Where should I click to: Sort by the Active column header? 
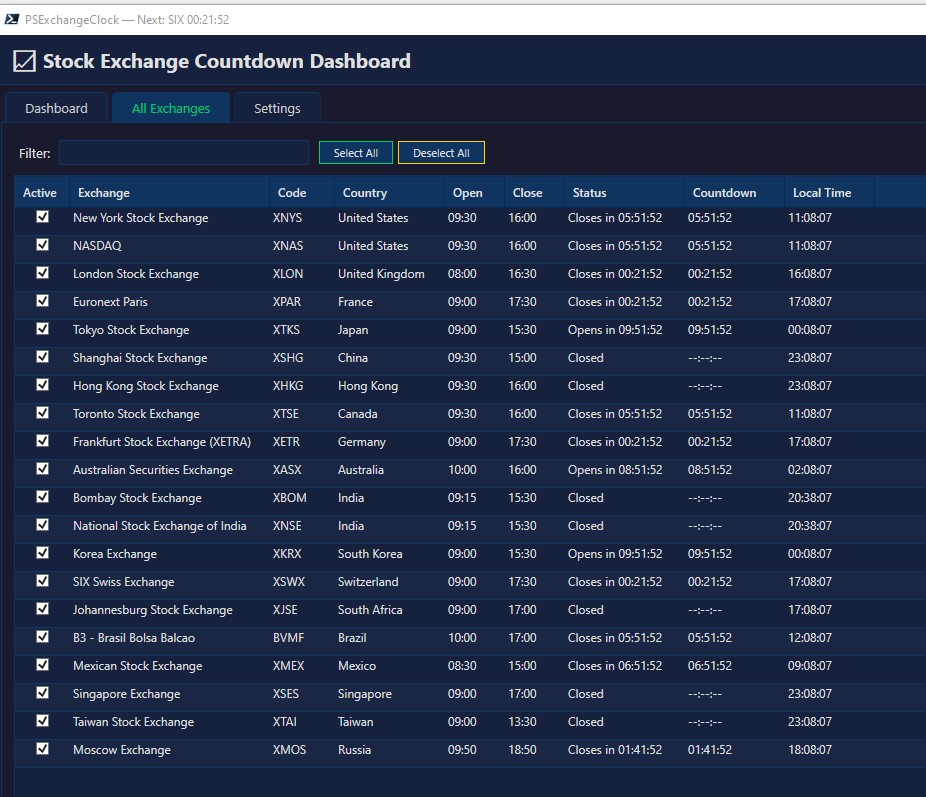(42, 192)
